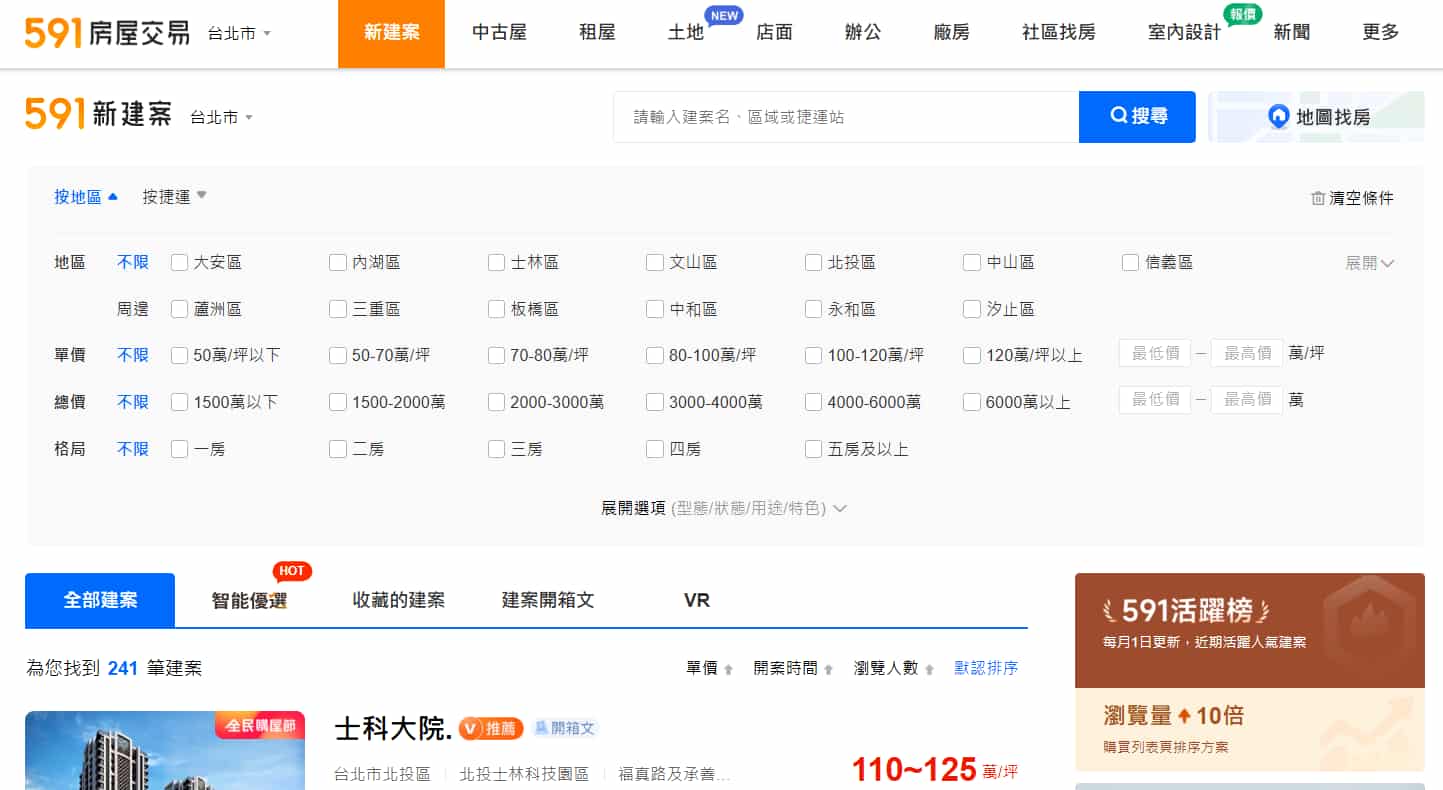Click the HOT badge on 智能優選
Image resolution: width=1443 pixels, height=790 pixels.
(291, 571)
